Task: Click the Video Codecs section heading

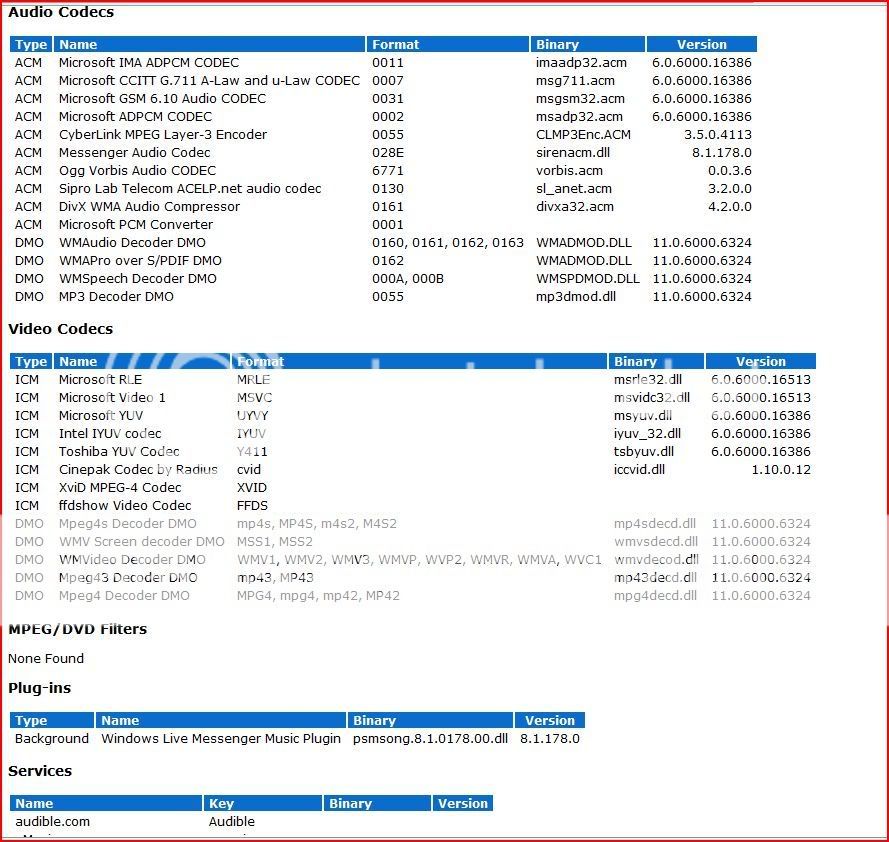Action: pos(60,329)
